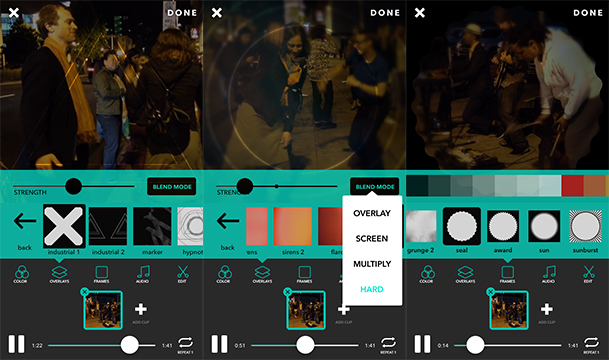
Task: Select the Edit scissors icon below the sunburst frame
Action: click(x=588, y=274)
